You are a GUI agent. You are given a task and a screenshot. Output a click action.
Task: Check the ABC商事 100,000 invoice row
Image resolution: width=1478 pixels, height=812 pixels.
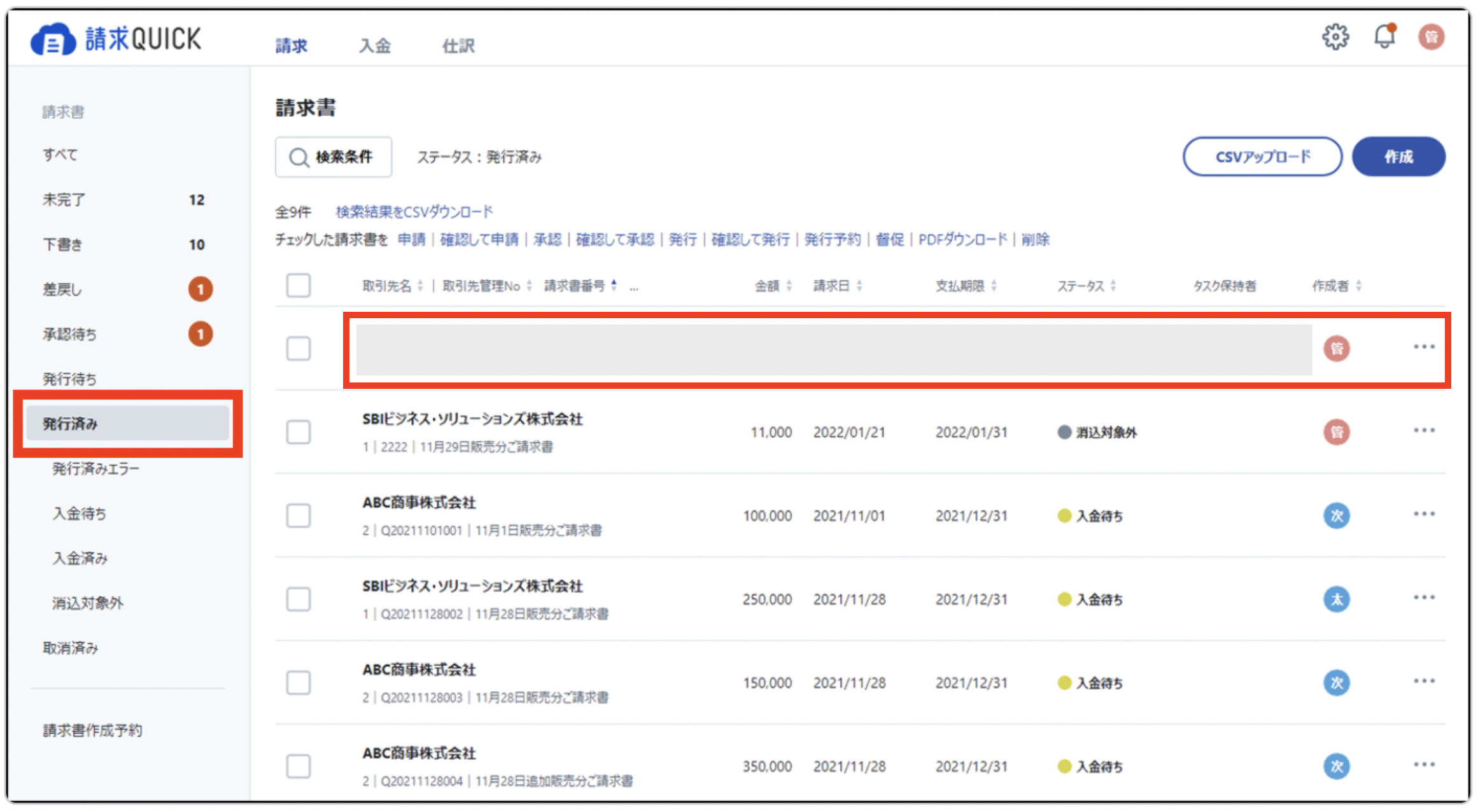[x=299, y=515]
